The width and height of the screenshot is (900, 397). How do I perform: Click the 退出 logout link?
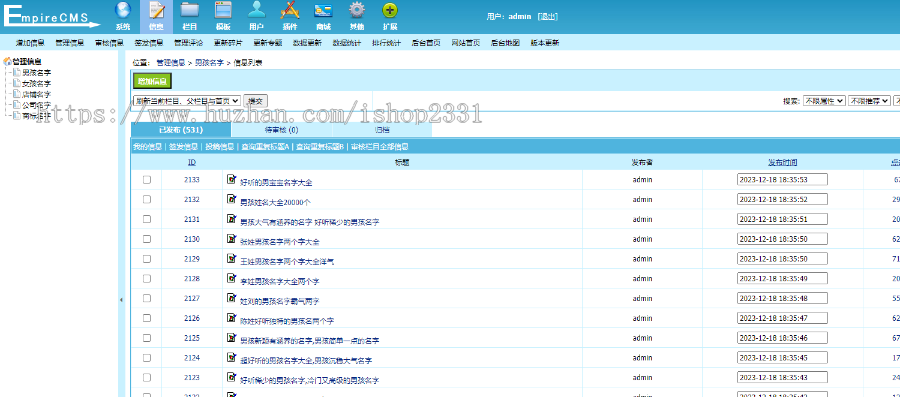[x=547, y=17]
